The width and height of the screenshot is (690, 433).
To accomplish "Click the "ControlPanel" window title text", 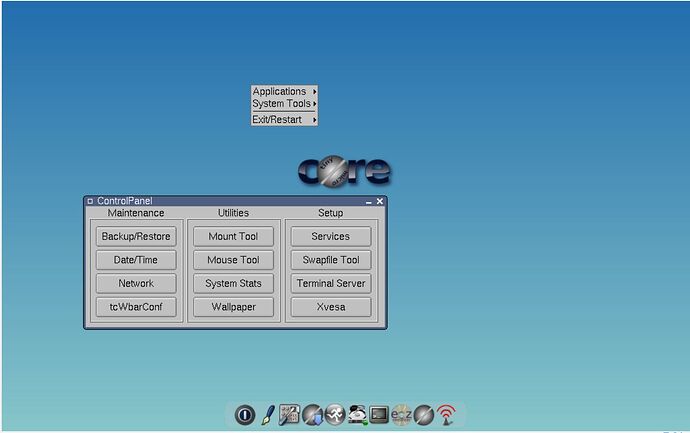I will tap(125, 201).
